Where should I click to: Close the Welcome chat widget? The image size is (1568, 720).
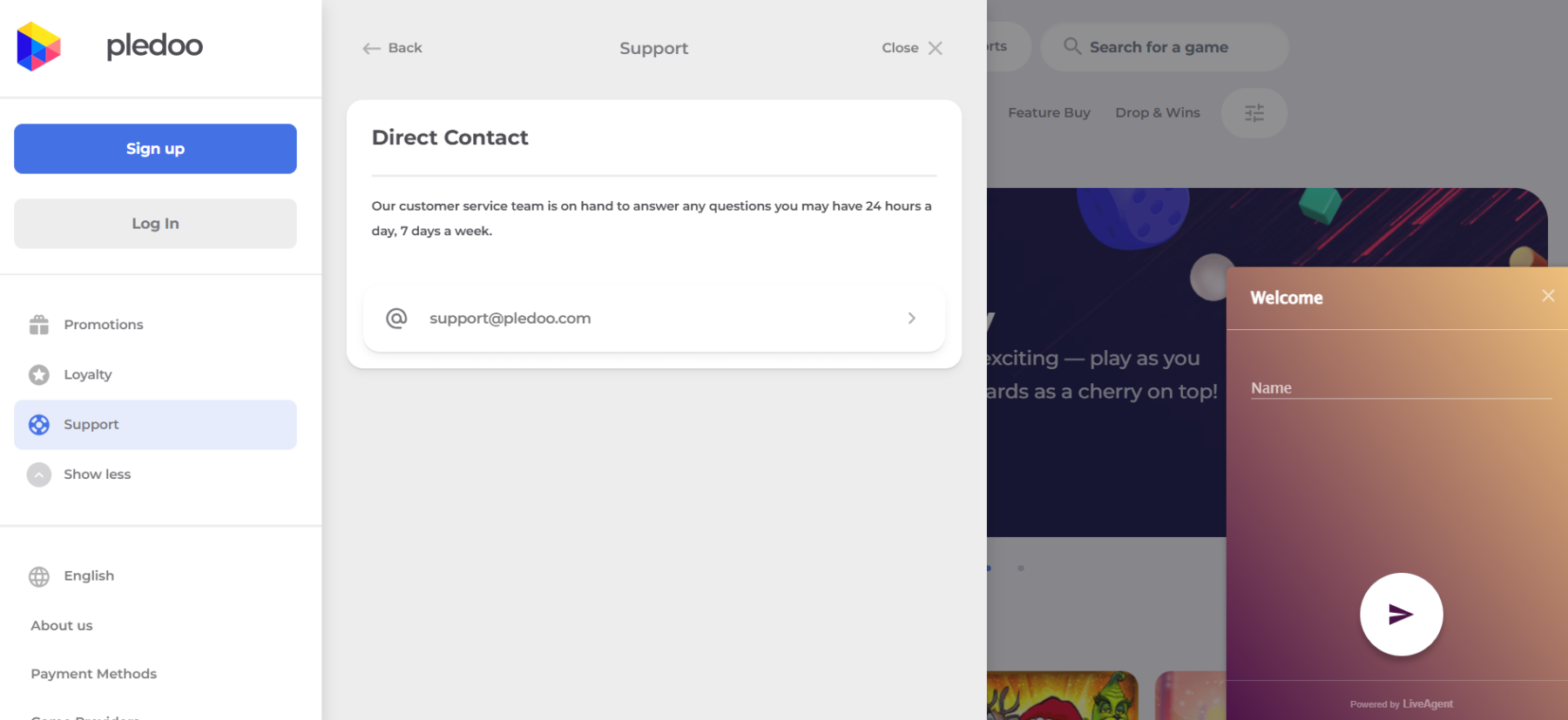[1548, 296]
